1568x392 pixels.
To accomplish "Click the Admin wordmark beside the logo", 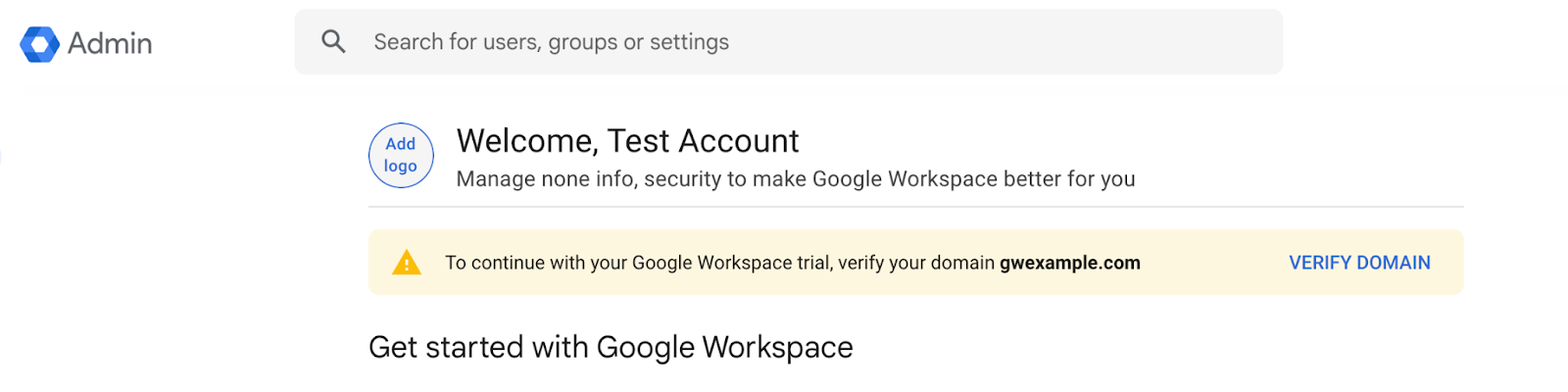I will [x=110, y=43].
